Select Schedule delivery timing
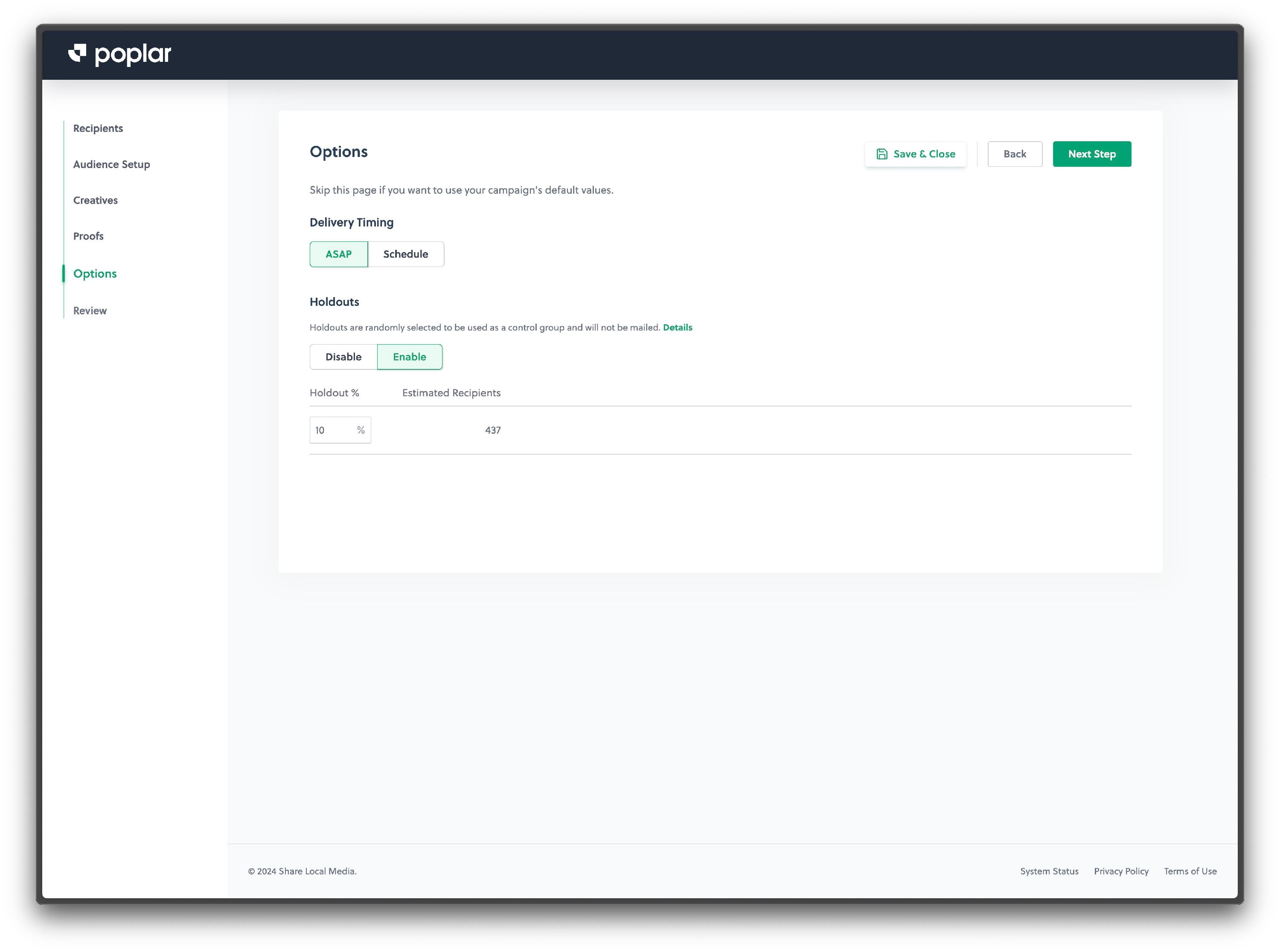Image resolution: width=1280 pixels, height=952 pixels. tap(406, 254)
